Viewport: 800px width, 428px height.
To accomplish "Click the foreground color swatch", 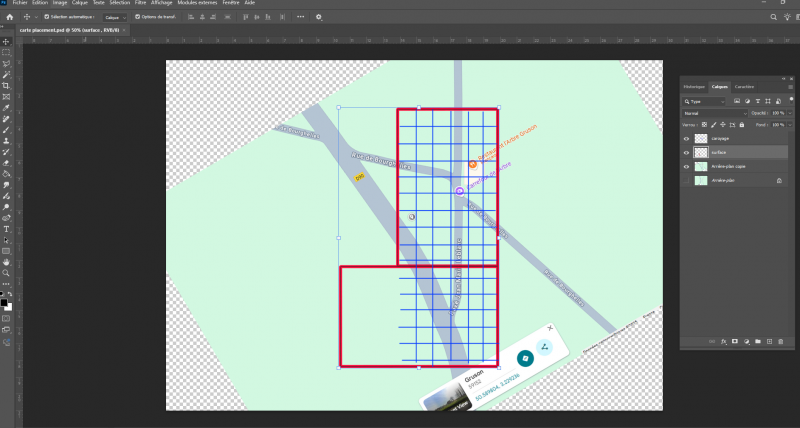I will click(x=4, y=301).
